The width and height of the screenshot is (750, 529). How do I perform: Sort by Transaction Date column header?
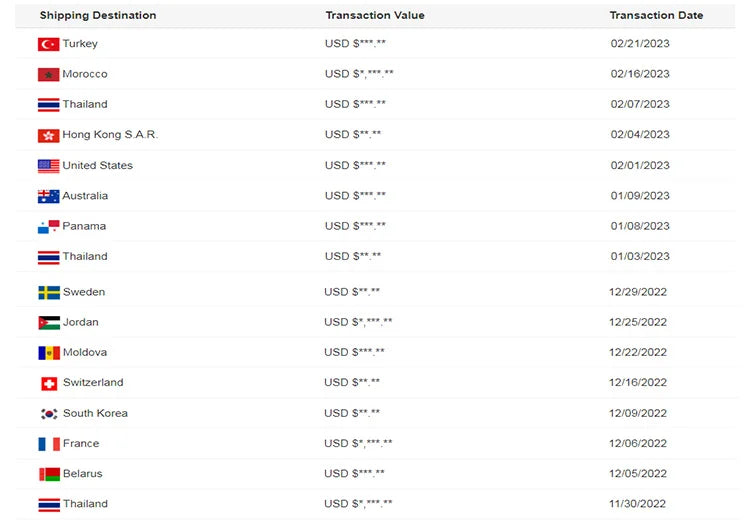tap(656, 16)
